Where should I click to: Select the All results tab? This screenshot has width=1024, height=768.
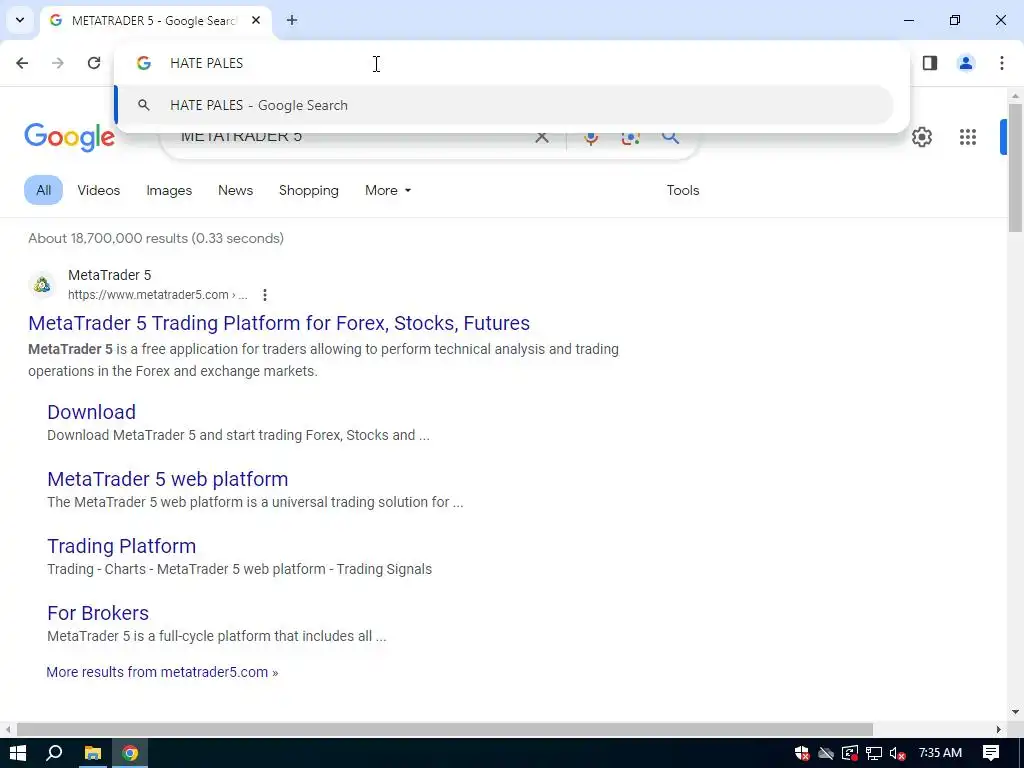pos(44,190)
